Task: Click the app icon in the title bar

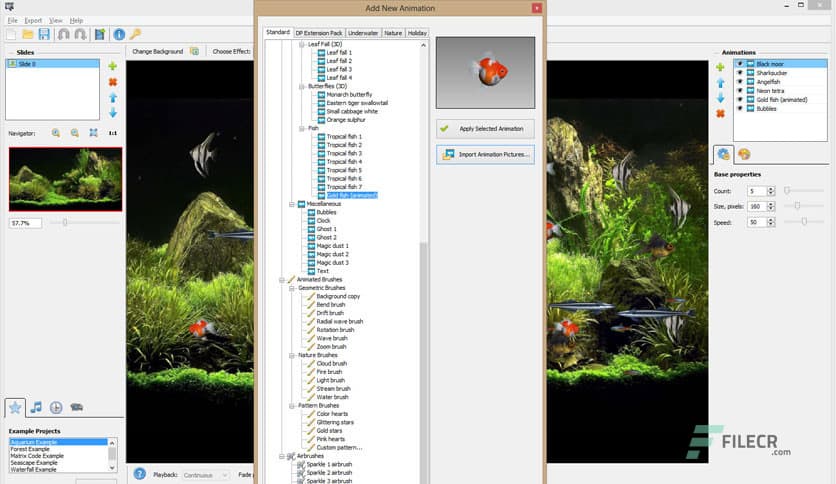Action: [9, 6]
